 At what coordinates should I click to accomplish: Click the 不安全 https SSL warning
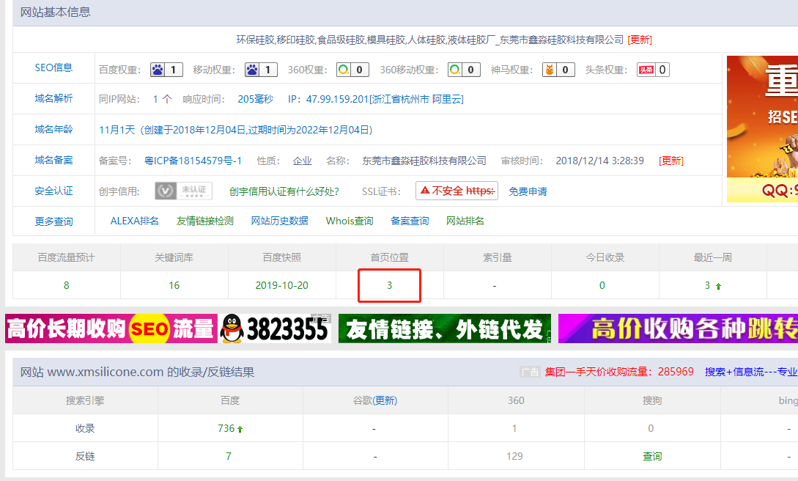(457, 191)
